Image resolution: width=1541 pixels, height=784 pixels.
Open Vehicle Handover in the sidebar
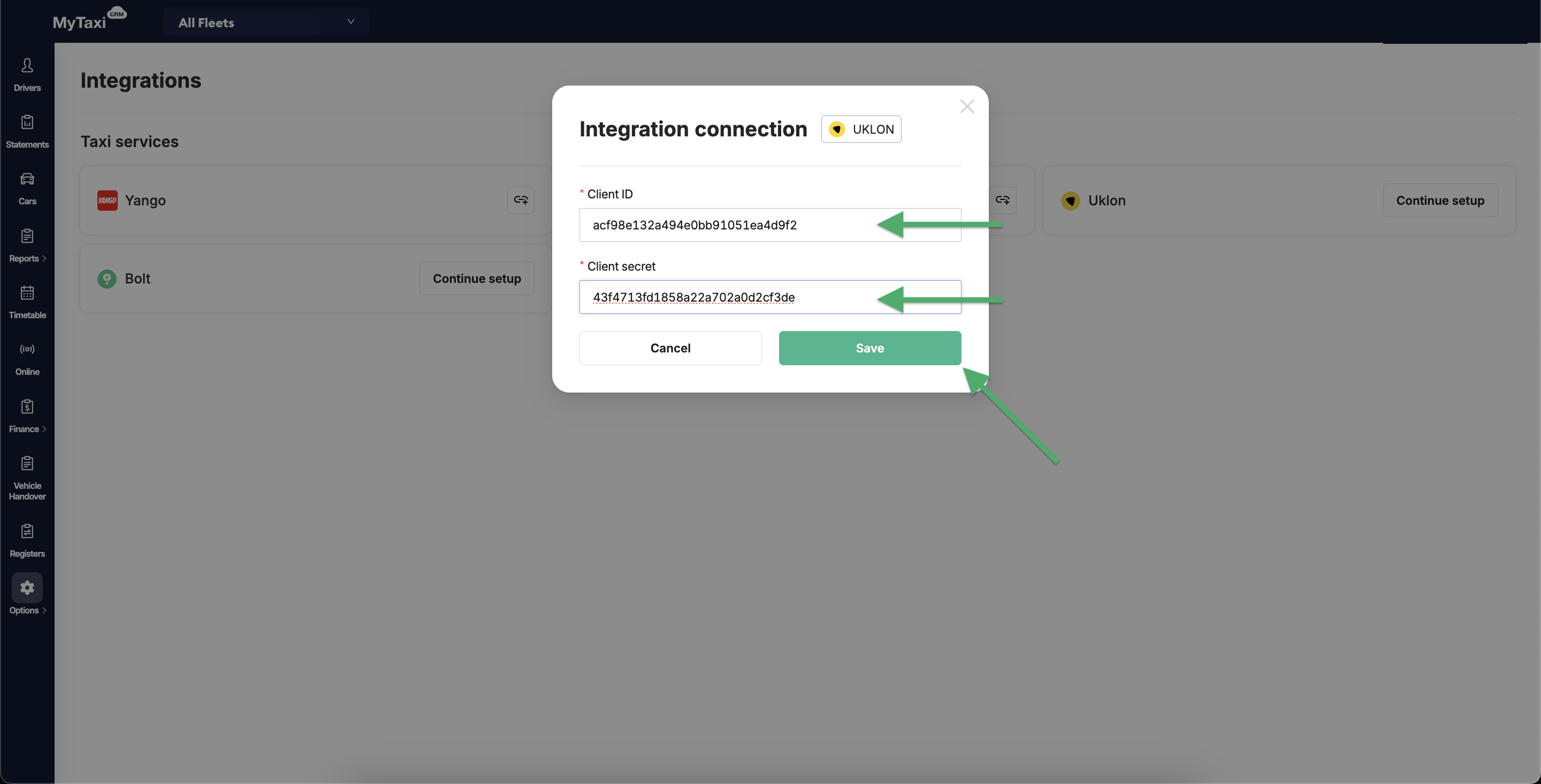(x=27, y=479)
